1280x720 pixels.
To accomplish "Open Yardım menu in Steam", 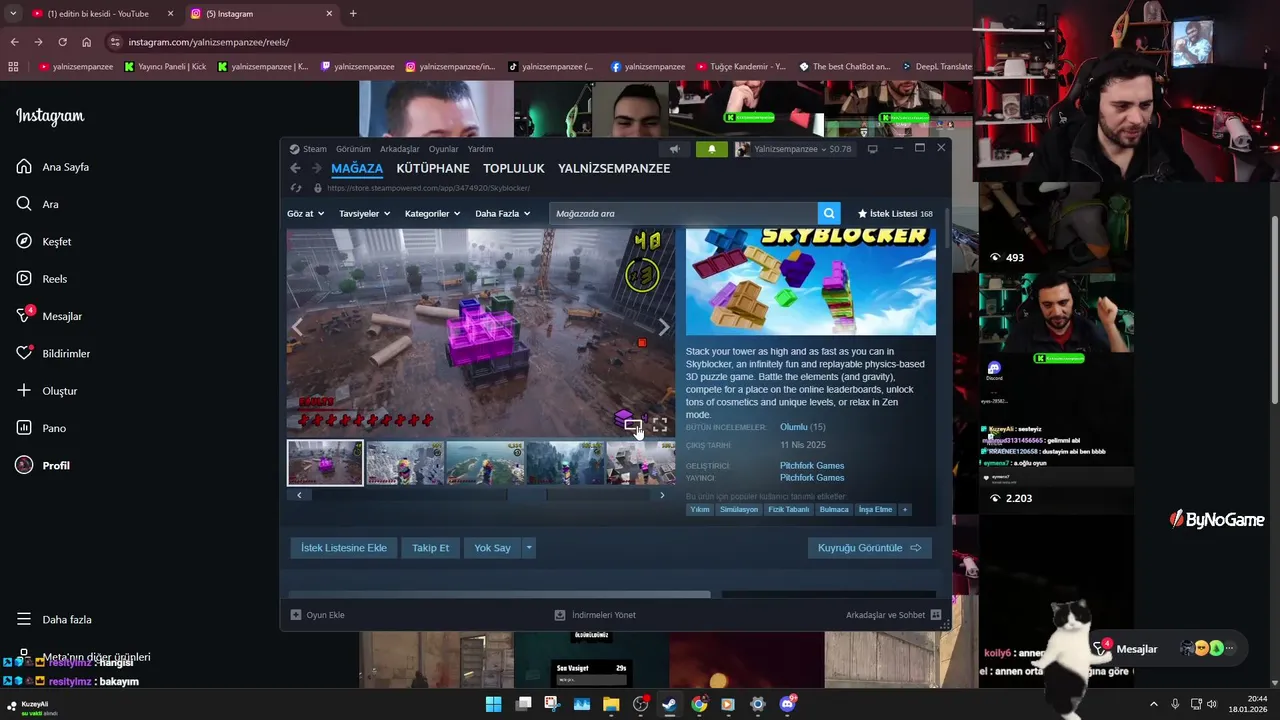I will click(481, 149).
